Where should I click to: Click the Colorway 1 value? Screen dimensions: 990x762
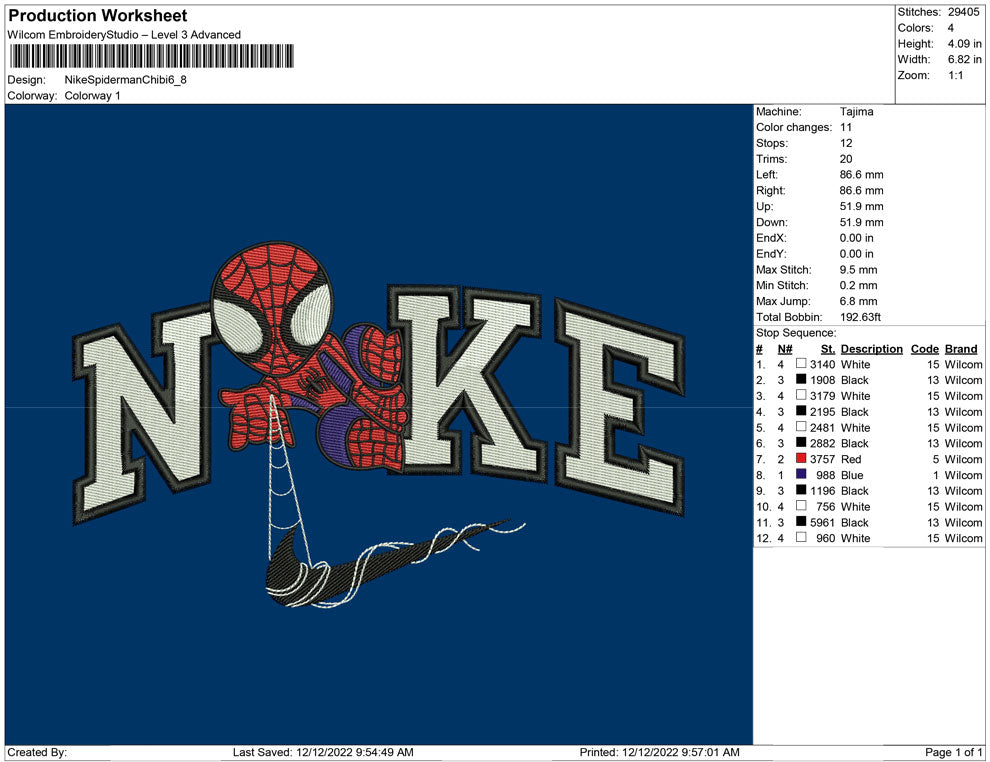click(92, 95)
